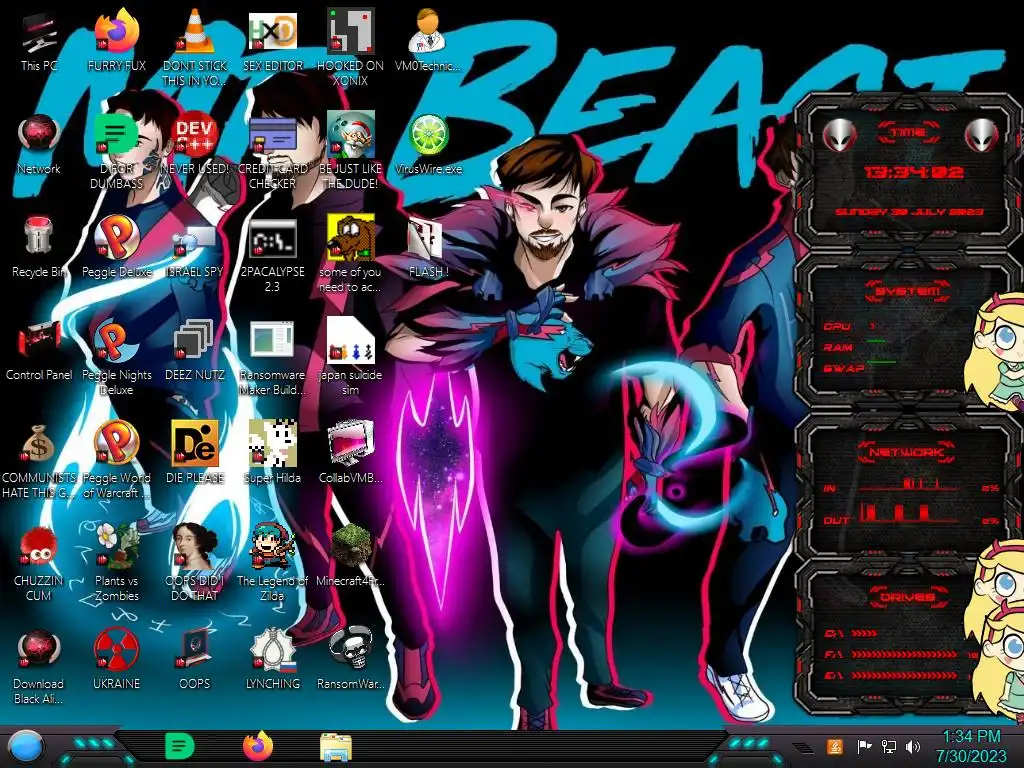
Task: Open green chat app in taskbar
Action: tap(179, 746)
